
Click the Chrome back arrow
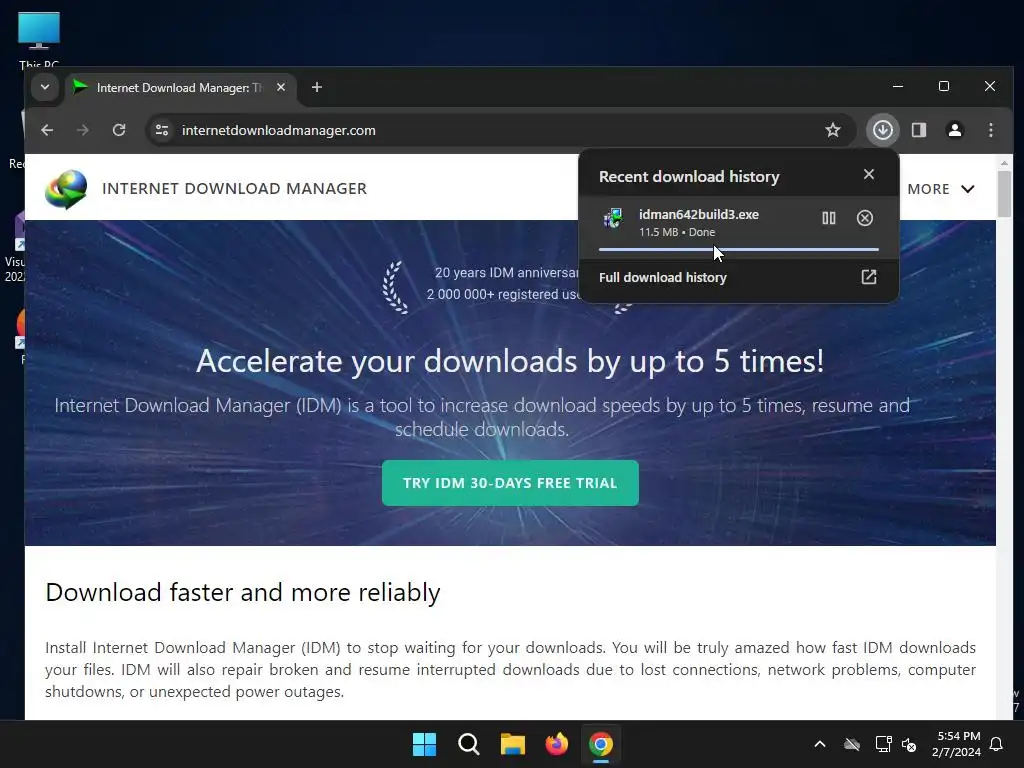click(47, 130)
